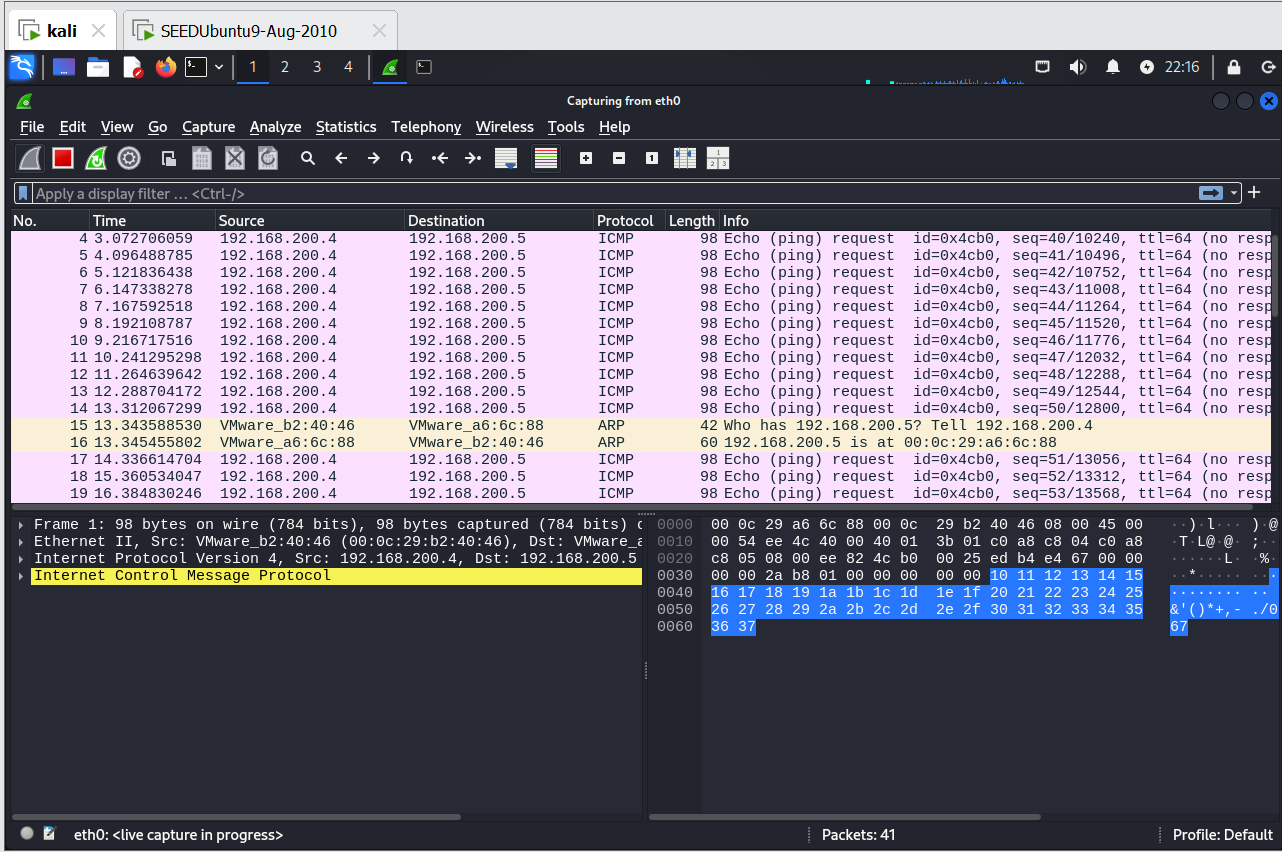Open the Statistics menu
The height and width of the screenshot is (852, 1282).
tap(346, 127)
